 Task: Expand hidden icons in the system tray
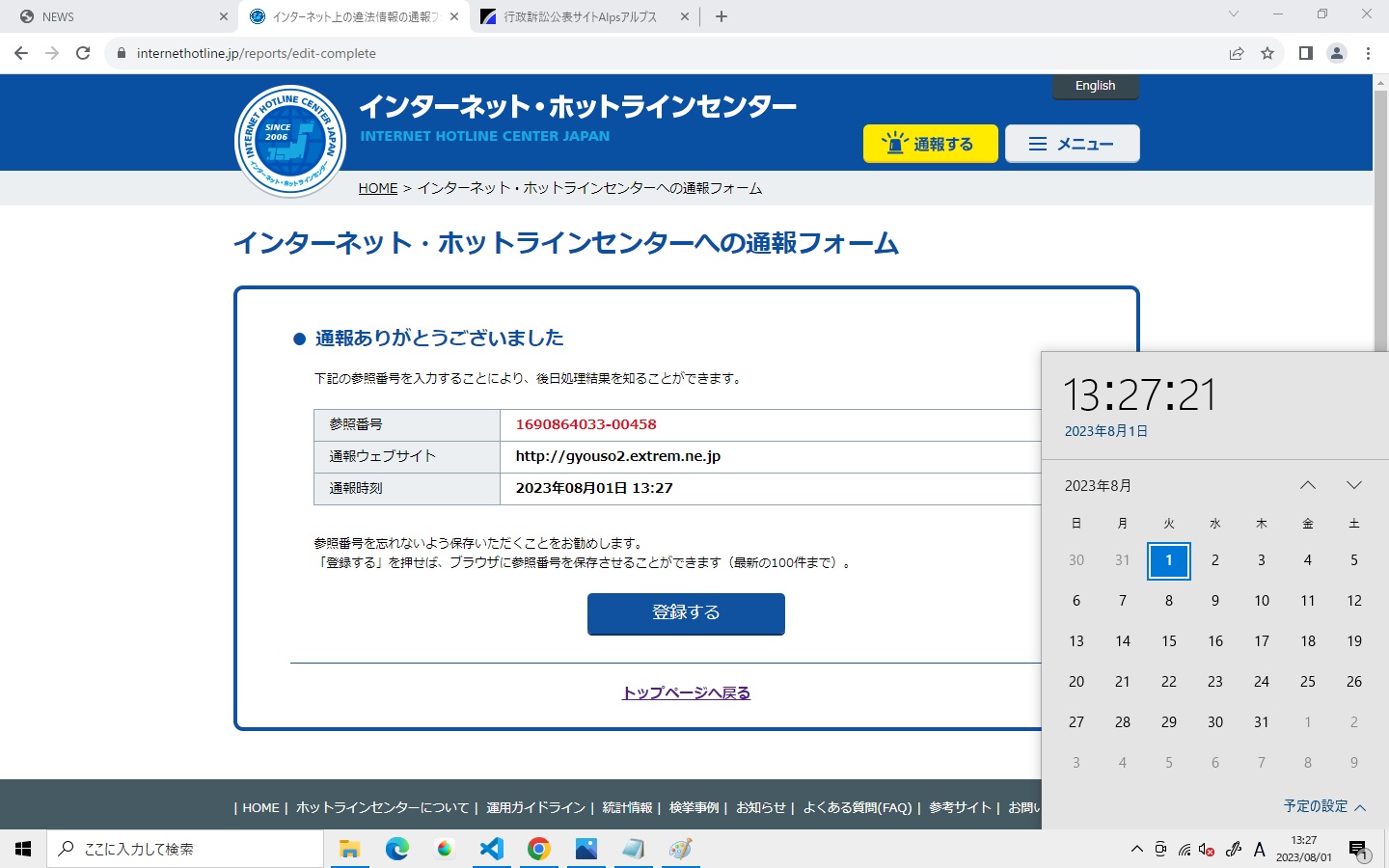pos(1136,850)
